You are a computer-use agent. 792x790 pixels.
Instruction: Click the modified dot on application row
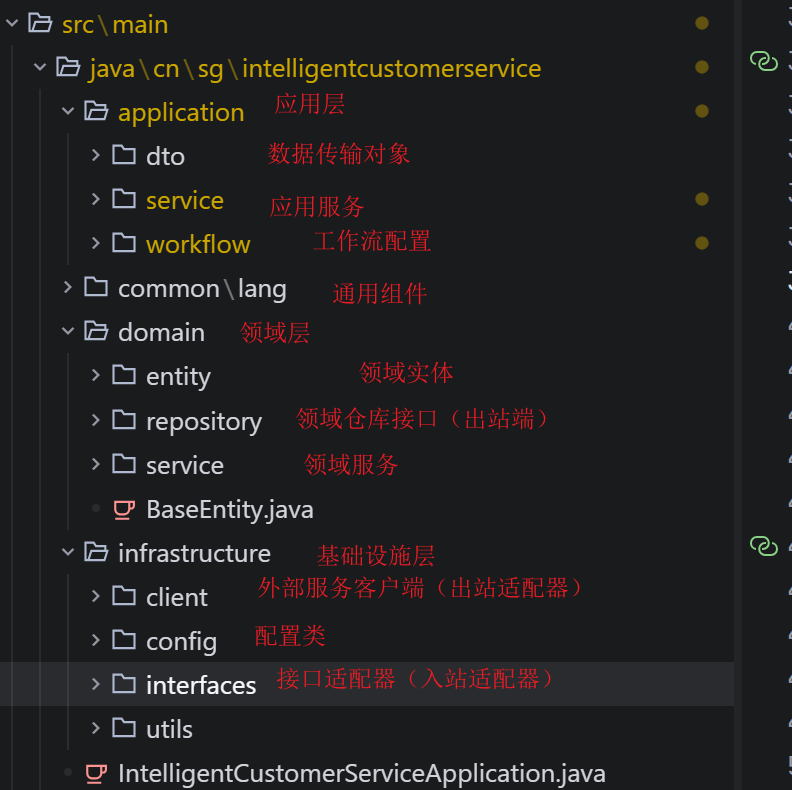click(x=702, y=111)
